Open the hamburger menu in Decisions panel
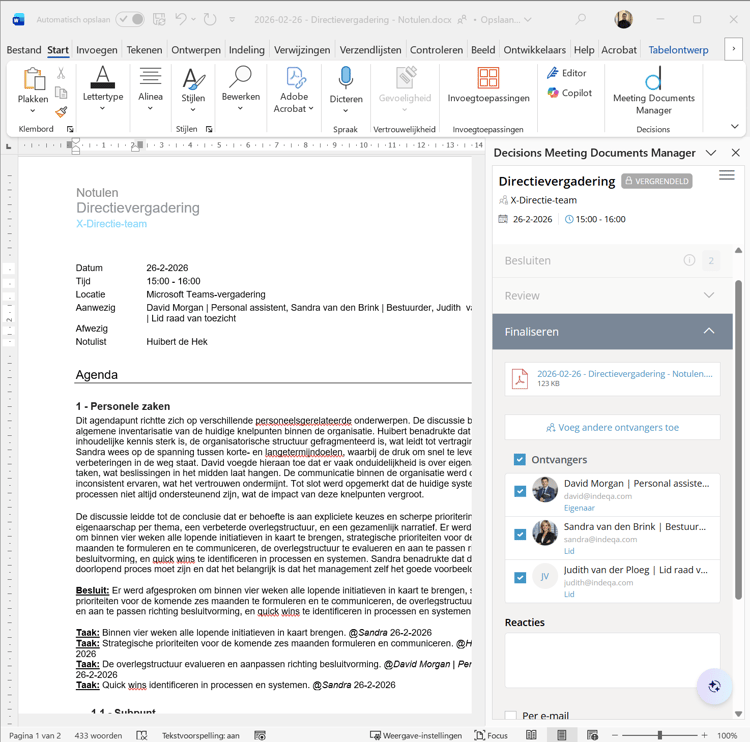Viewport: 750px width, 742px height. point(727,176)
